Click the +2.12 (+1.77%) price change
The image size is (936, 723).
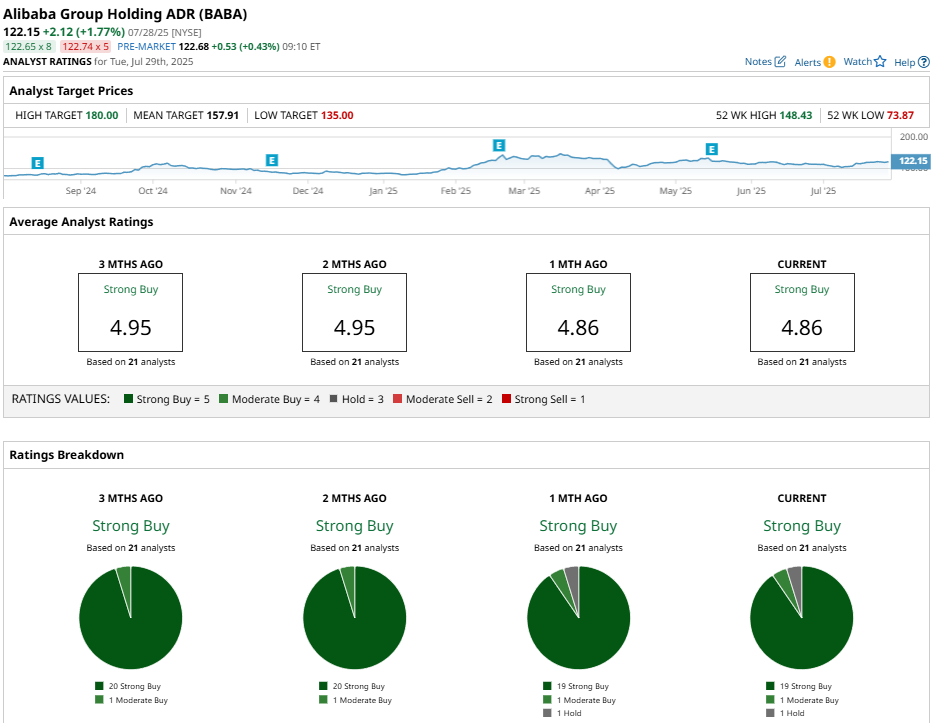(84, 32)
